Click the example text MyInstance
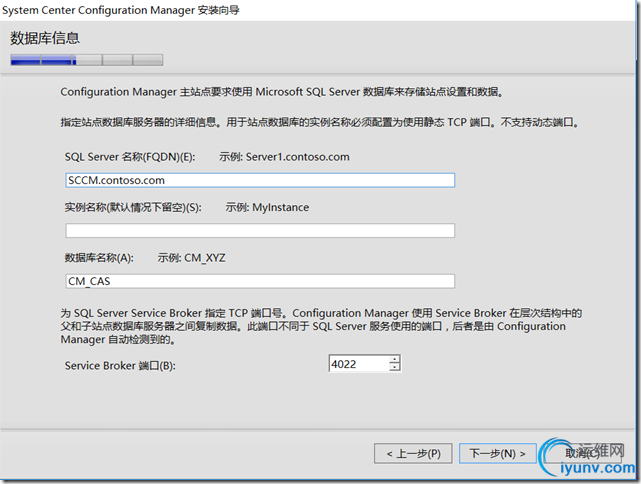The image size is (641, 484). click(280, 208)
